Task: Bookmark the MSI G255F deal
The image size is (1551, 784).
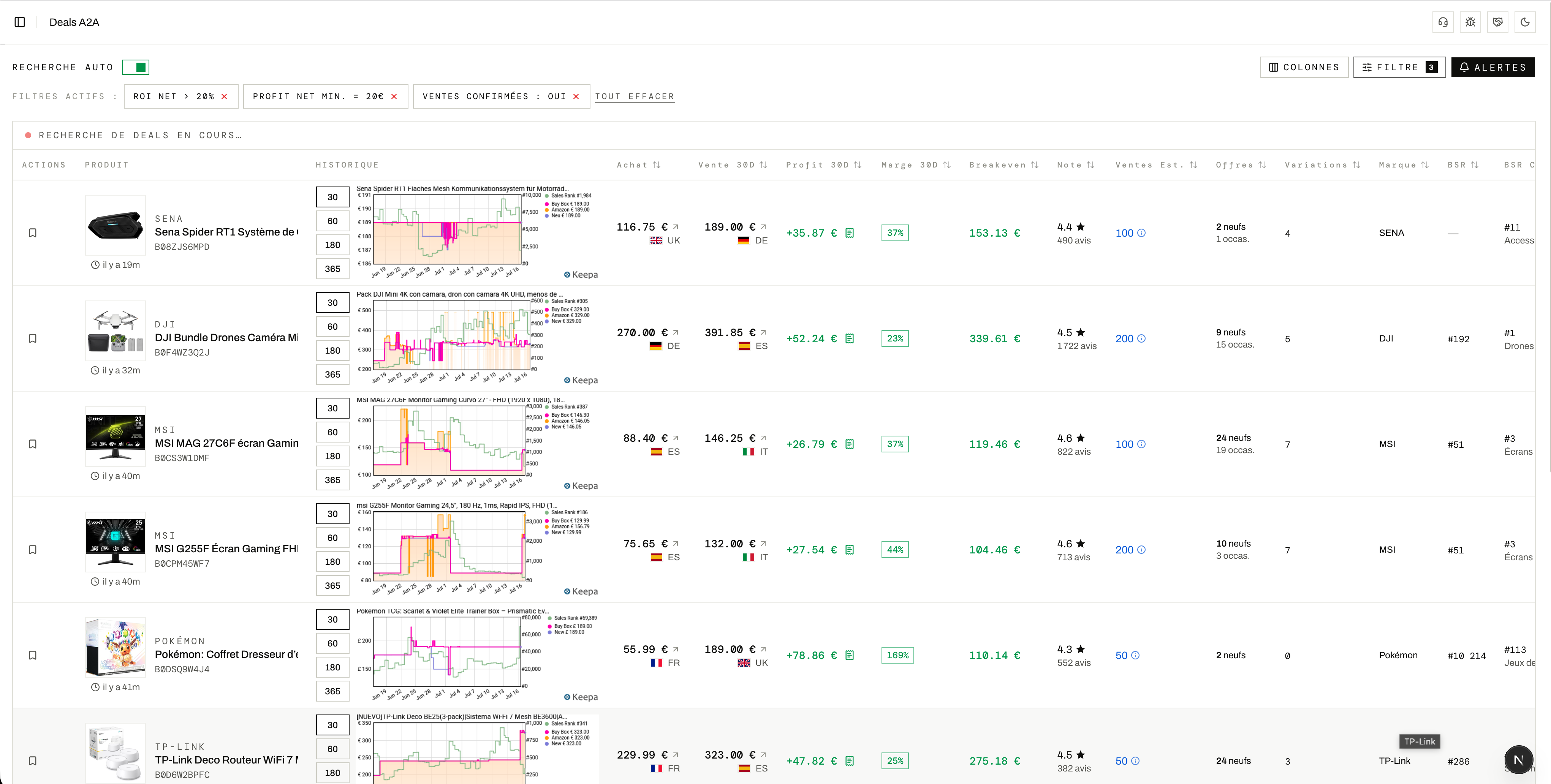Action: point(33,550)
